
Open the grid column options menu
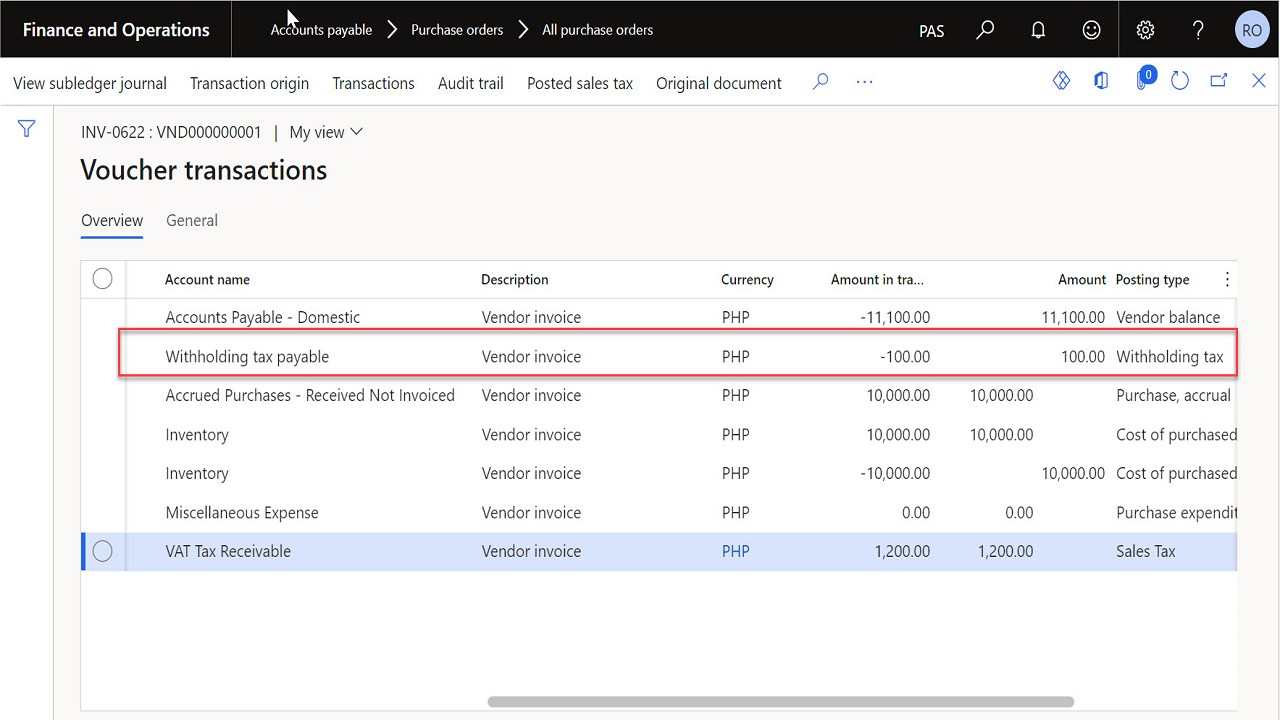1228,280
